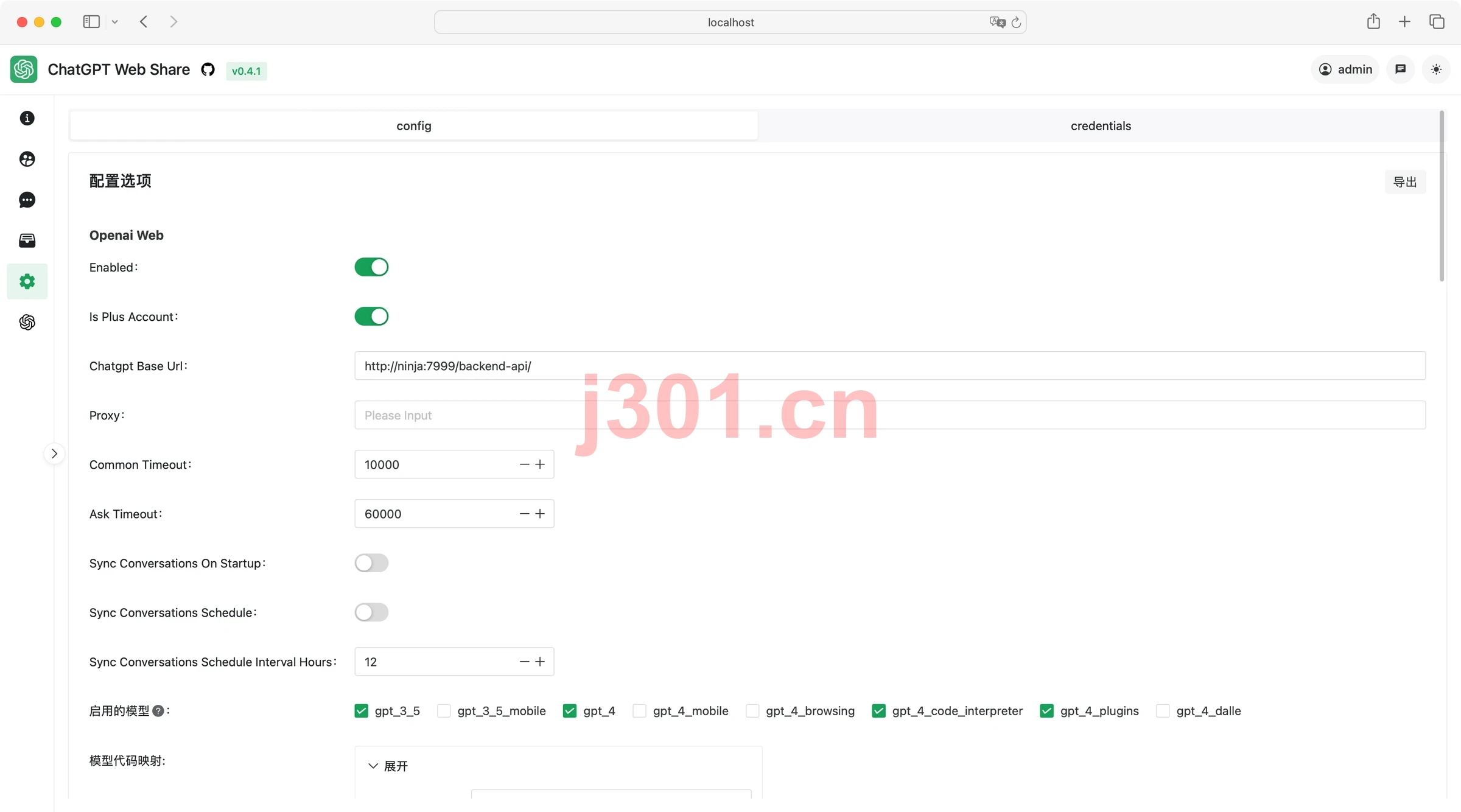This screenshot has height=812, width=1461.
Task: Click the v0.4.1 version tag
Action: pos(246,71)
